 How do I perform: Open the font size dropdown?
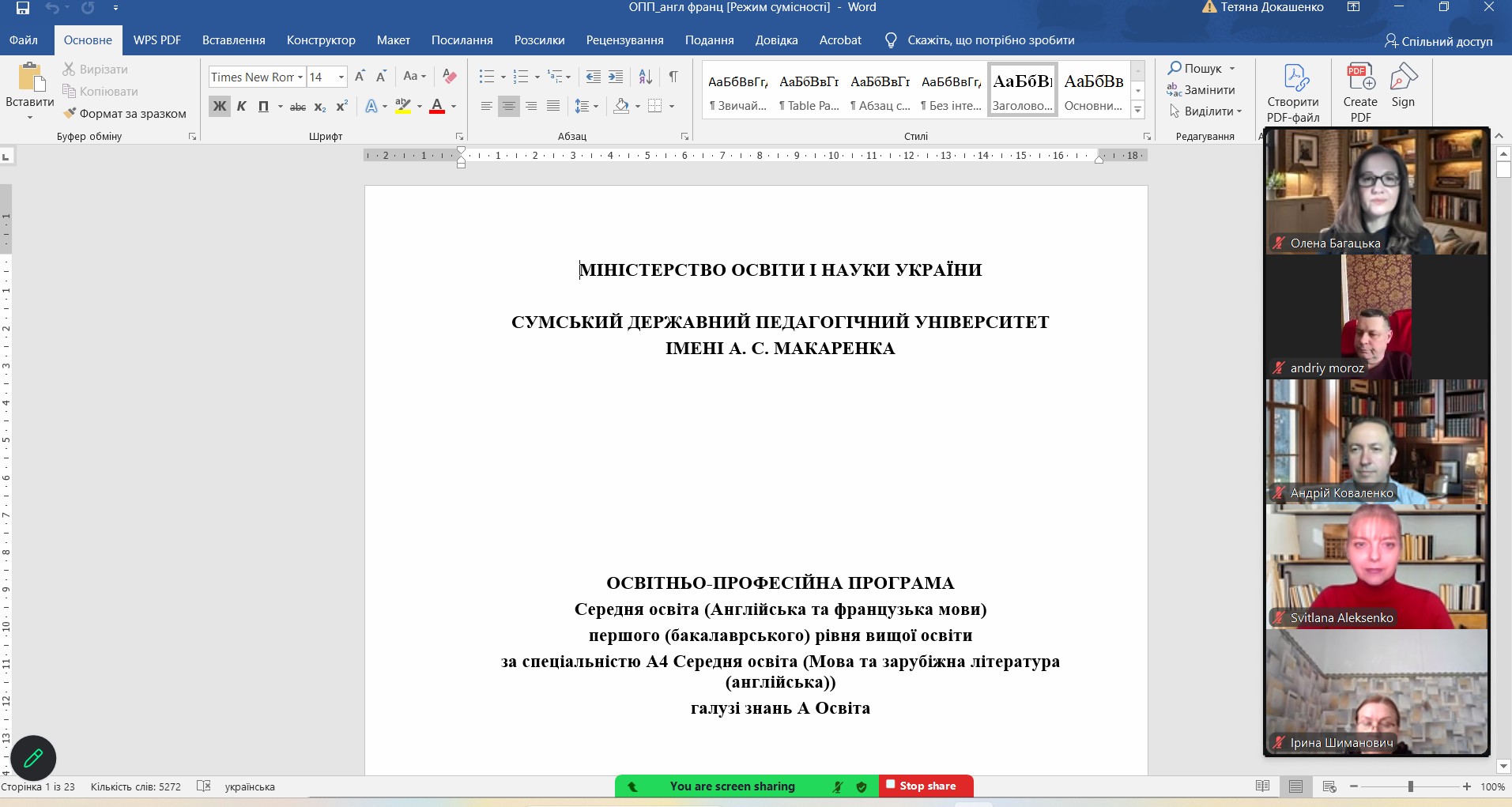(x=341, y=77)
